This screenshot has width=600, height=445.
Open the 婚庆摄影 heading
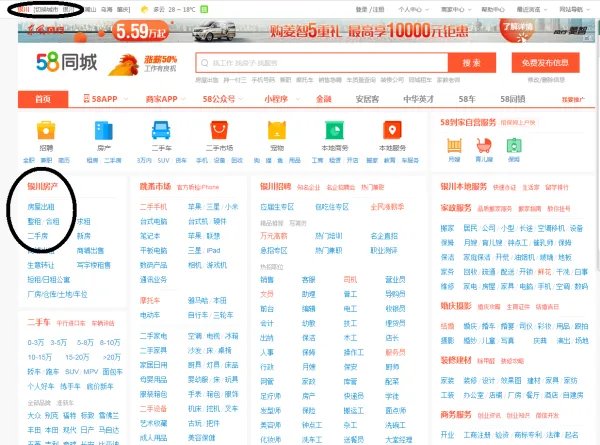point(456,306)
